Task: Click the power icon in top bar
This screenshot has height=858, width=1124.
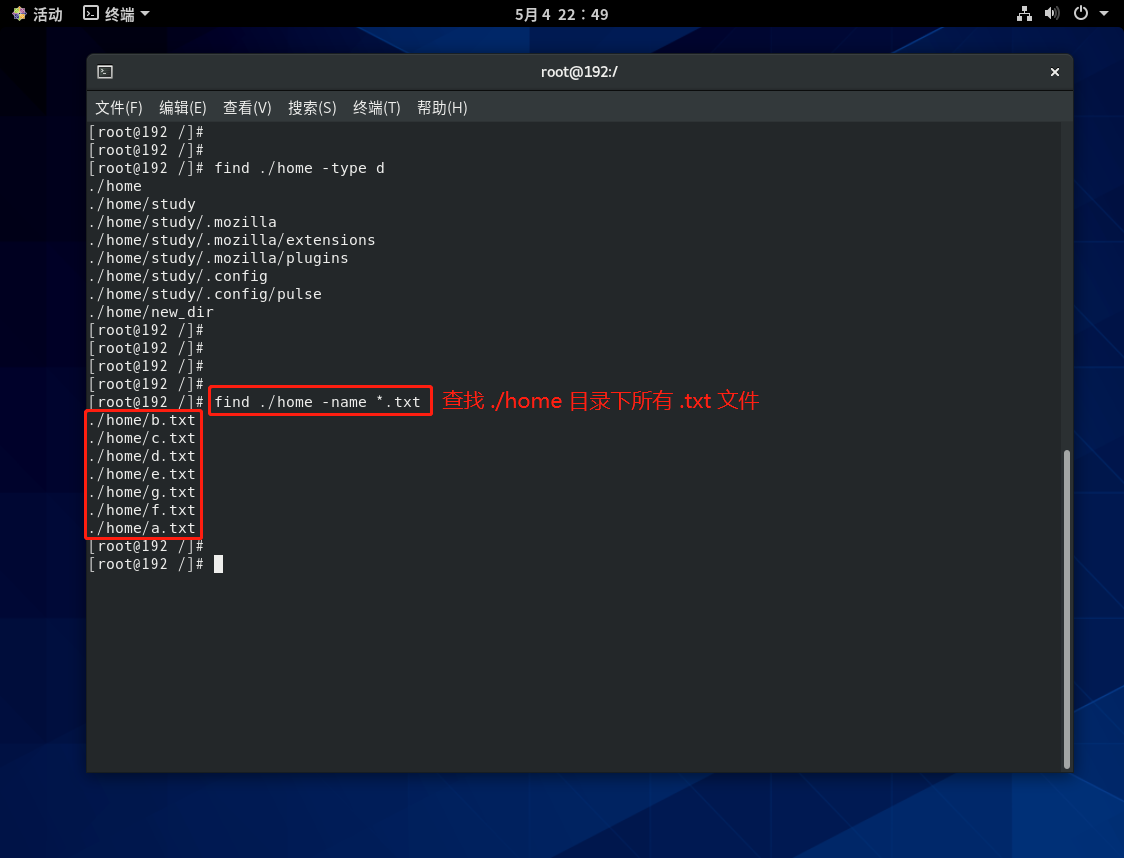Action: (1080, 14)
